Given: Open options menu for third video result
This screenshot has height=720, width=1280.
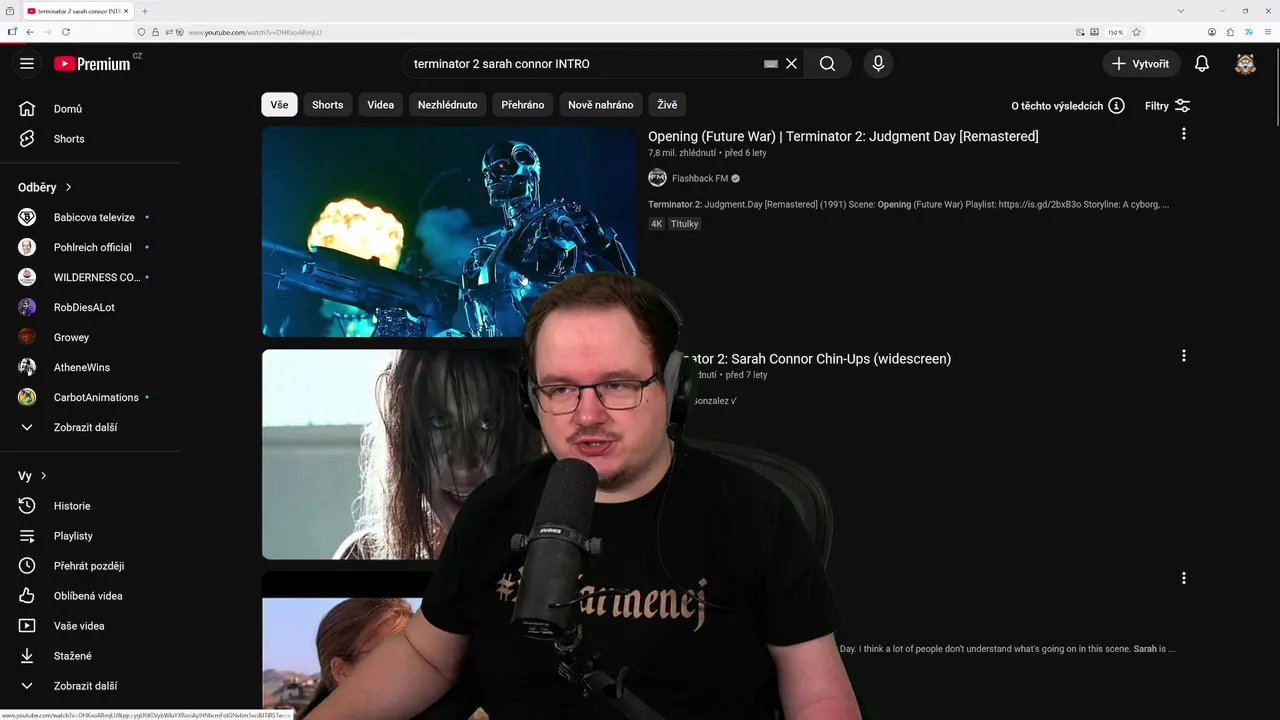Looking at the screenshot, I should 1183,578.
